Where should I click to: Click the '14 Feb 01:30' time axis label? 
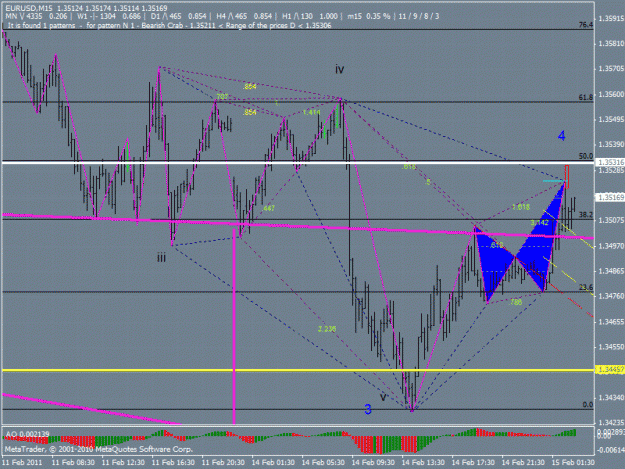point(273,462)
